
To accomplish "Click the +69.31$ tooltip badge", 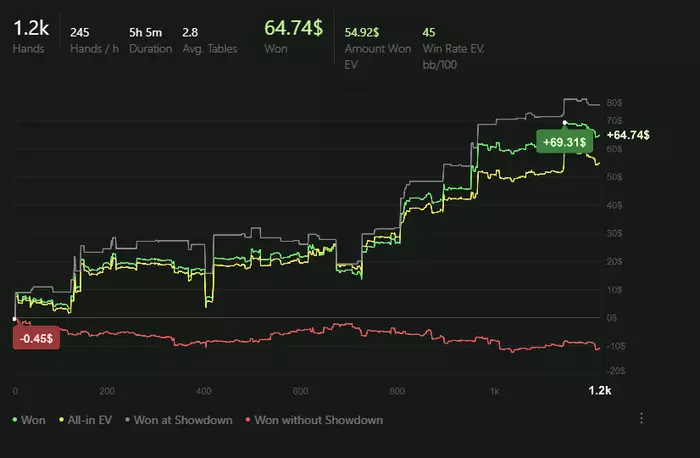I will (564, 142).
